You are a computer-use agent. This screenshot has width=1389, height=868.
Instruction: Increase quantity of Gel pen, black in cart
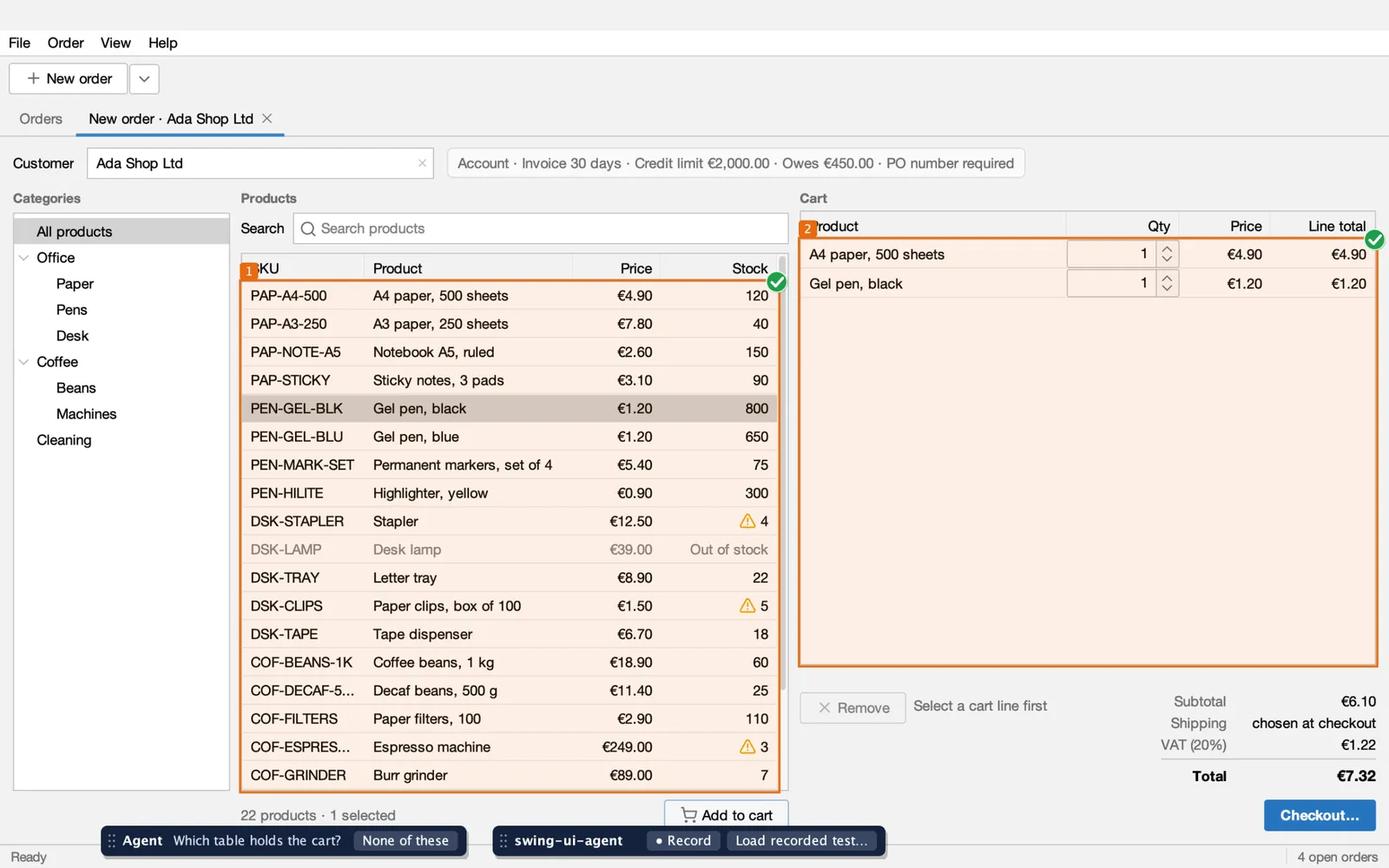coord(1168,278)
